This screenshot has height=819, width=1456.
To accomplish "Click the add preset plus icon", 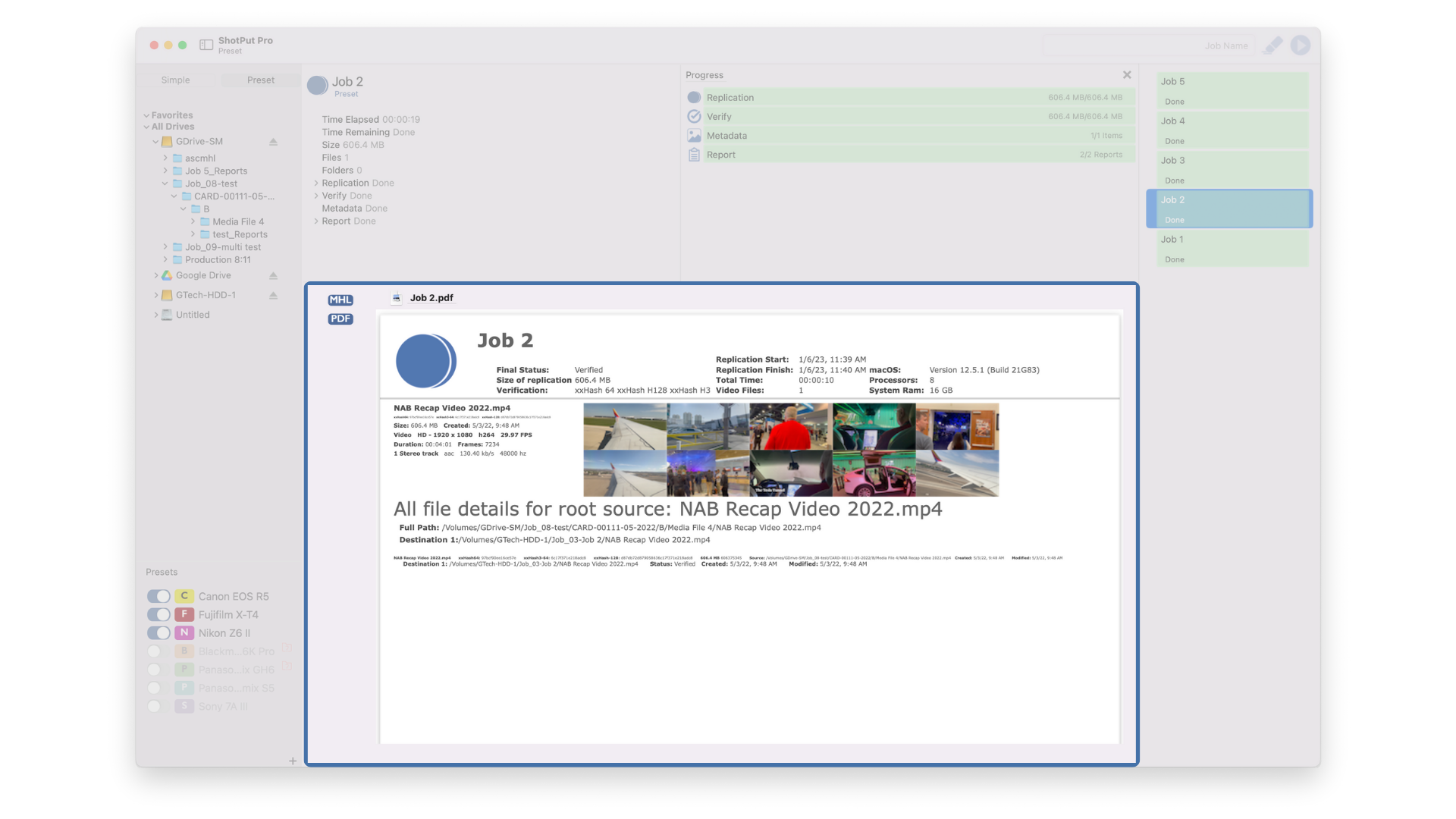I will (293, 761).
